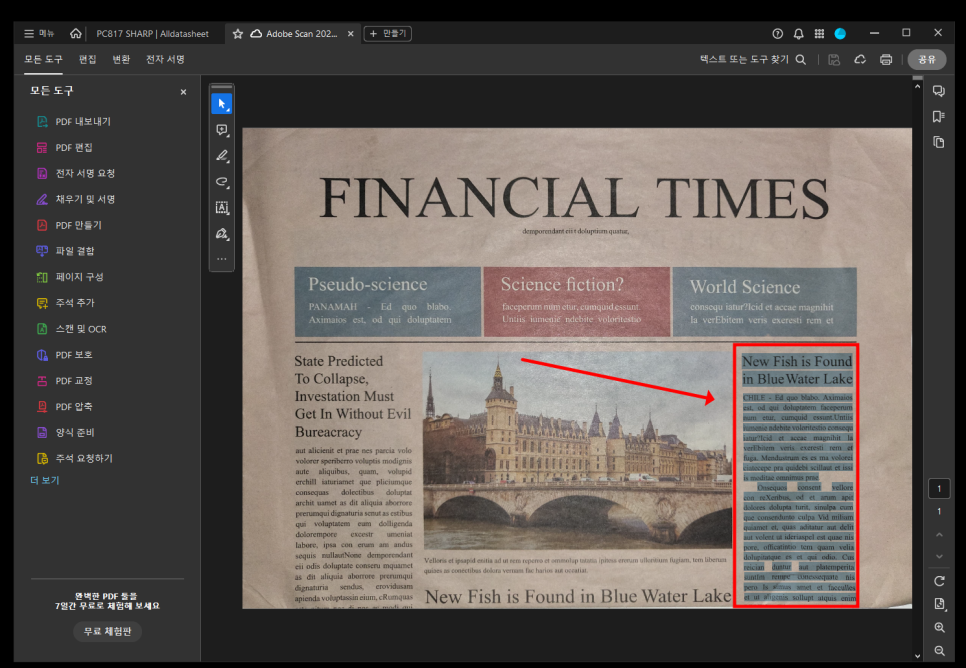The width and height of the screenshot is (966, 668).
Task: Click the scrollbar down arrow
Action: tap(917, 656)
